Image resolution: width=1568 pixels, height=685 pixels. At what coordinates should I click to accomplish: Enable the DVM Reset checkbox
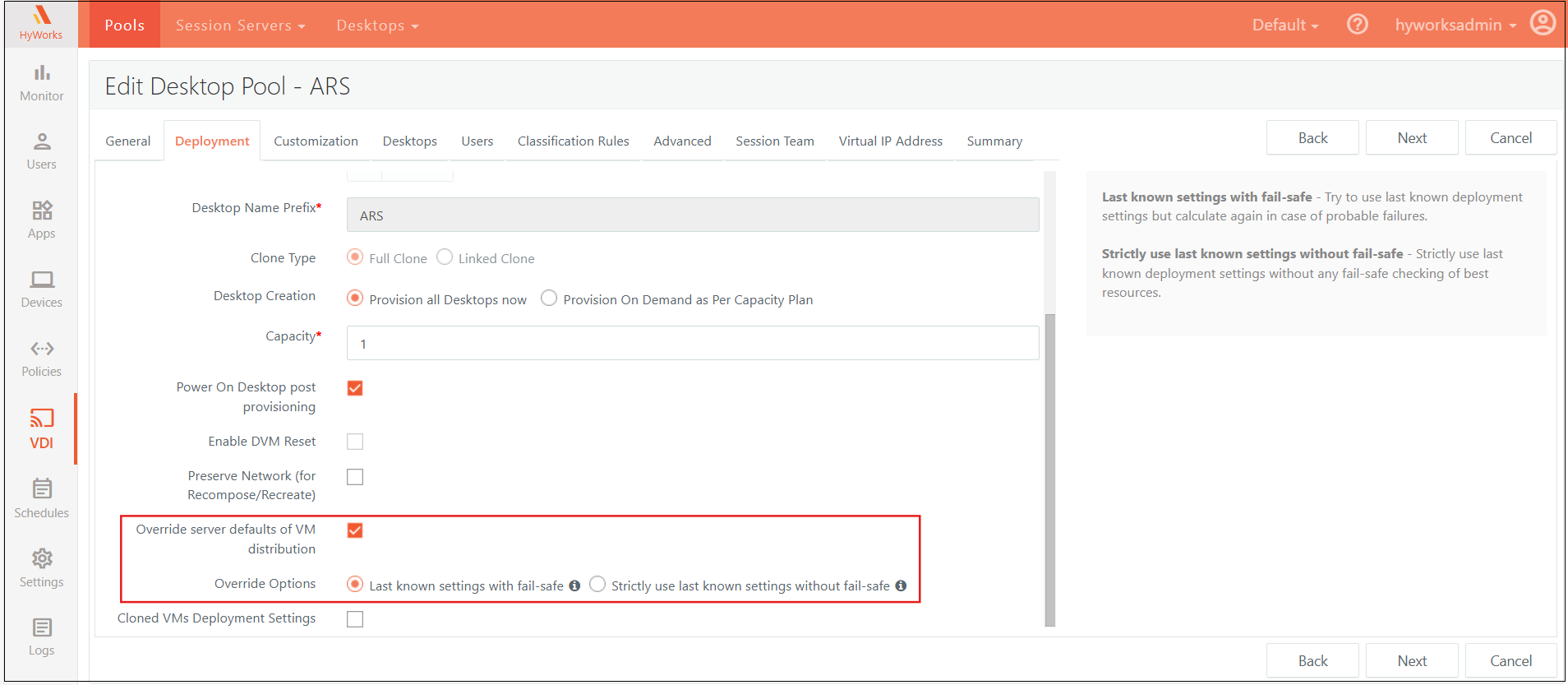pyautogui.click(x=355, y=442)
